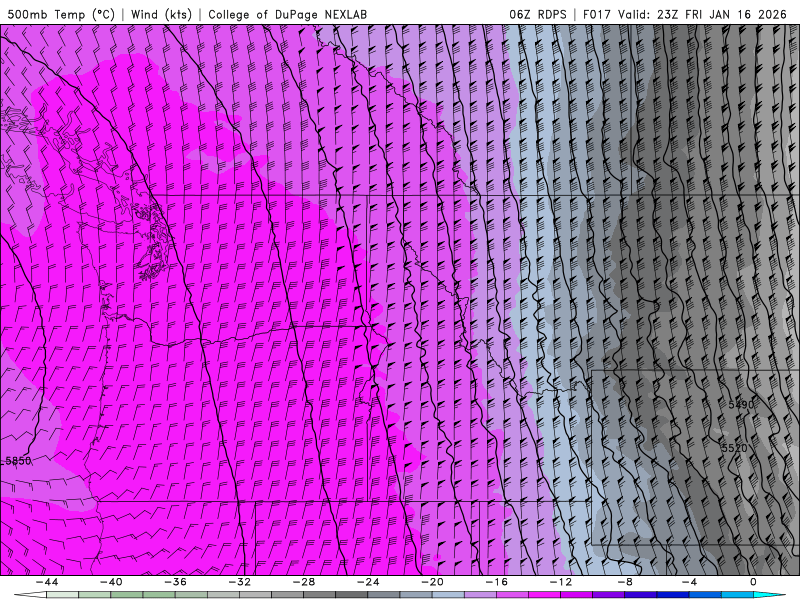The height and width of the screenshot is (600, 800).
Task: Select the -36 color scale label
Action: point(175,582)
